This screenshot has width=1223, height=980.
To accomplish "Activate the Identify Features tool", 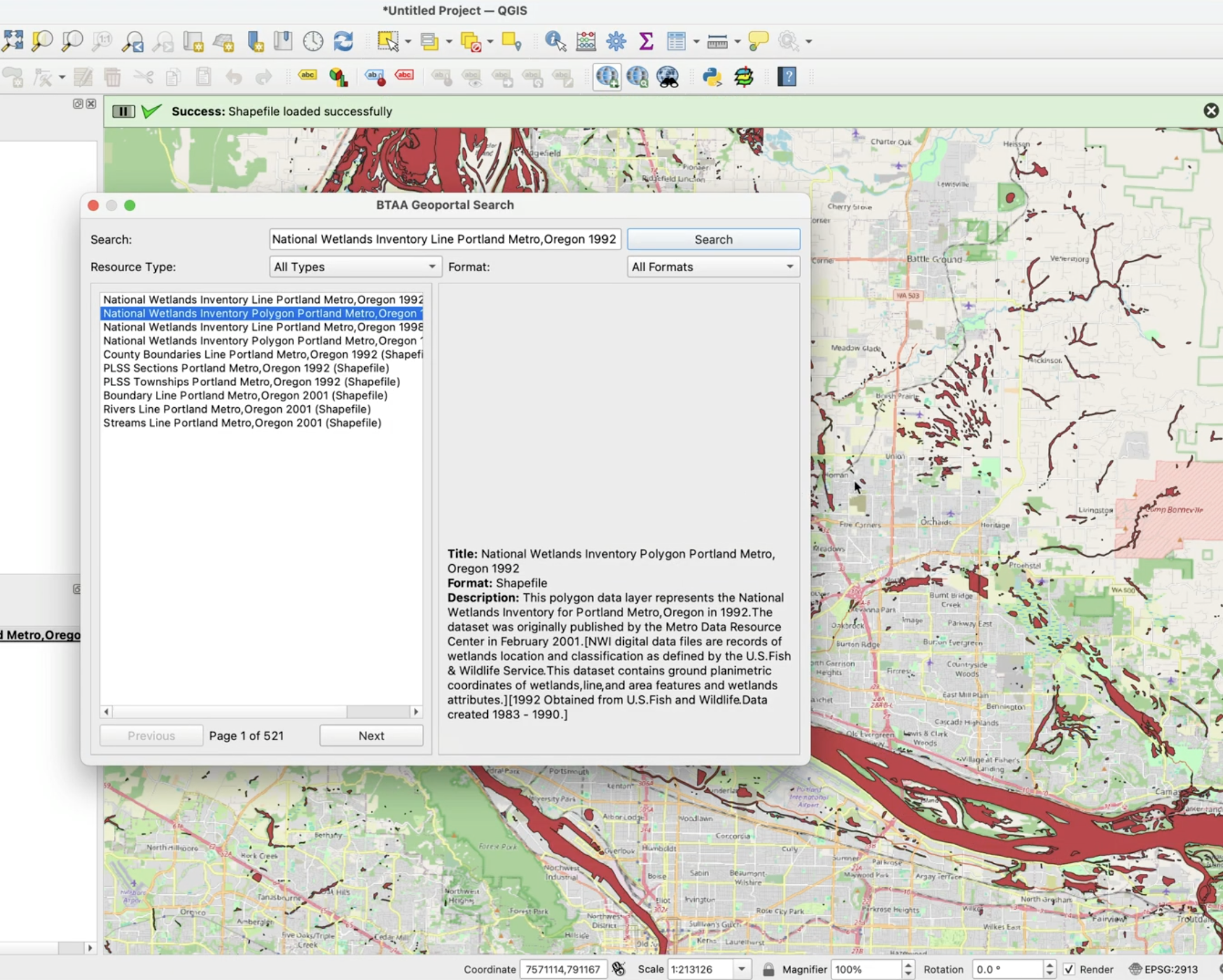I will 555,41.
